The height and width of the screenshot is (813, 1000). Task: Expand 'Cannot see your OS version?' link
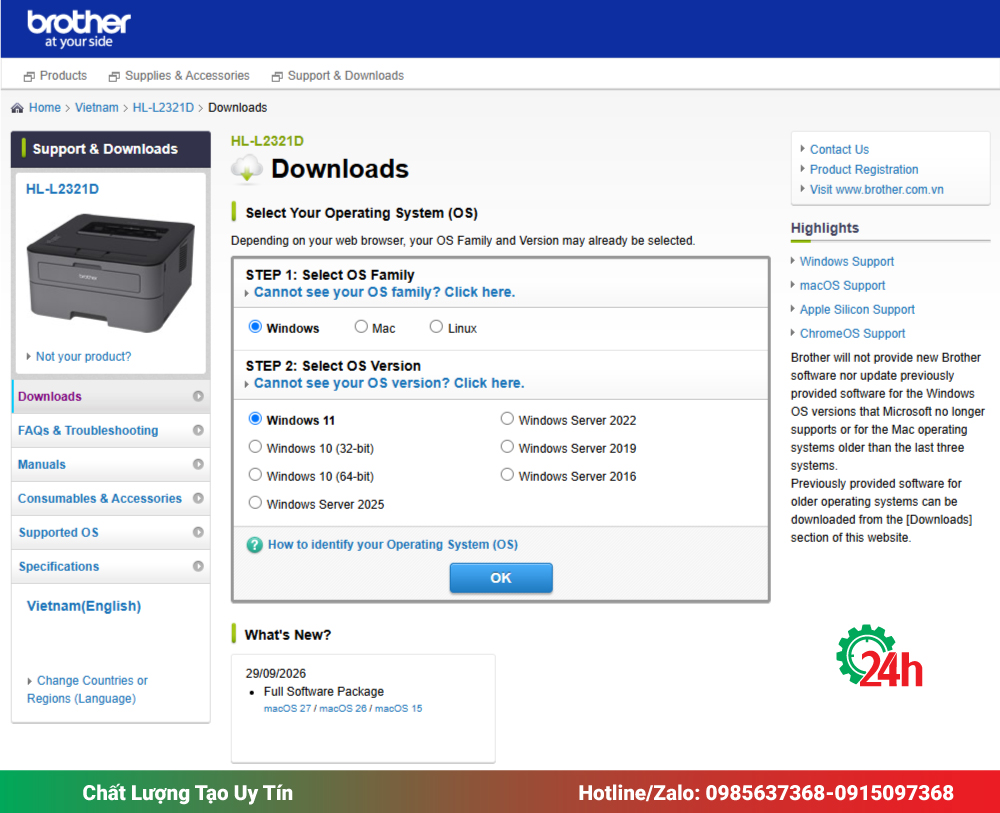coord(389,383)
